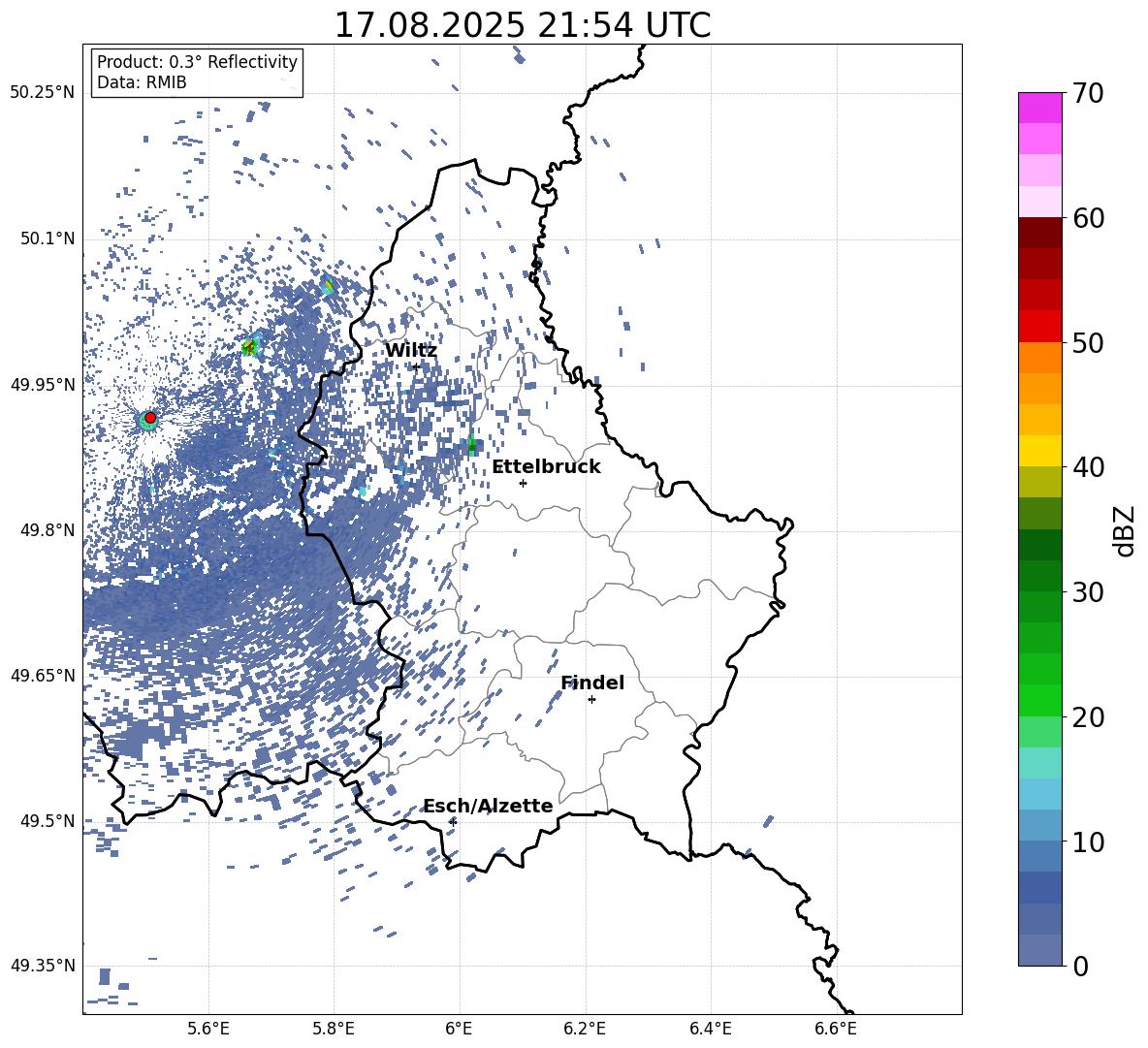Click the 6°E longitude label
The image size is (1148, 1048).
point(459,1029)
